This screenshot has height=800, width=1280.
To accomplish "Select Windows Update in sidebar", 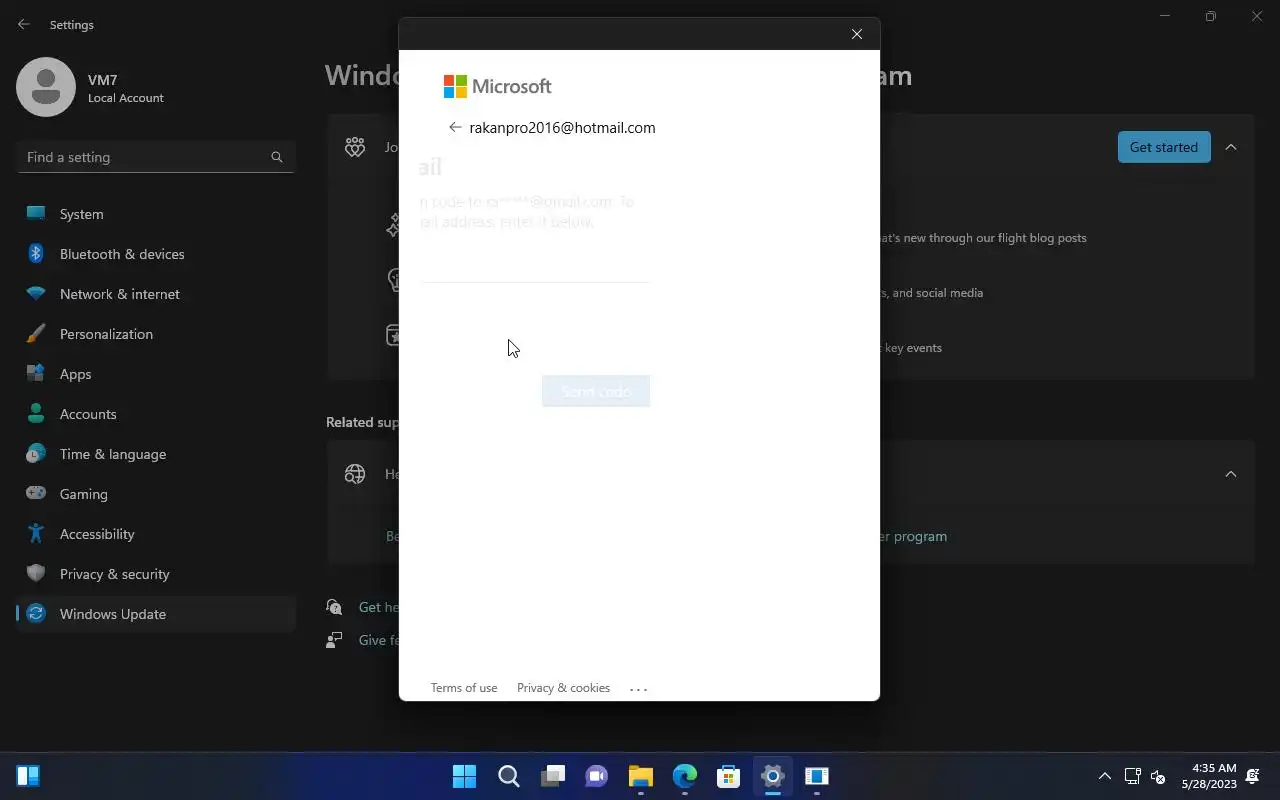I will click(x=156, y=614).
